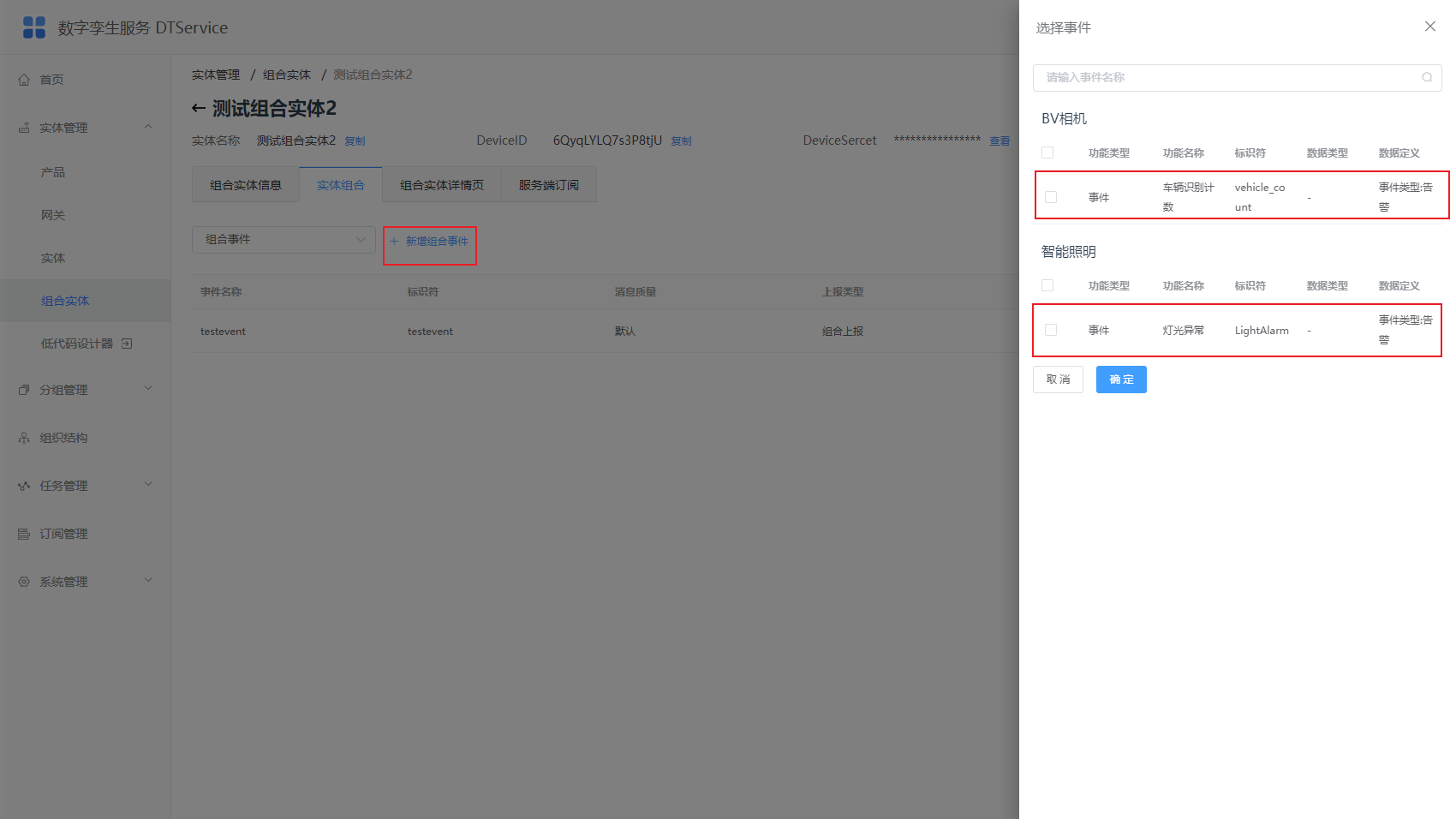Click the search icon in event name field
Screen dimensions: 1456x819
pos(1427,77)
